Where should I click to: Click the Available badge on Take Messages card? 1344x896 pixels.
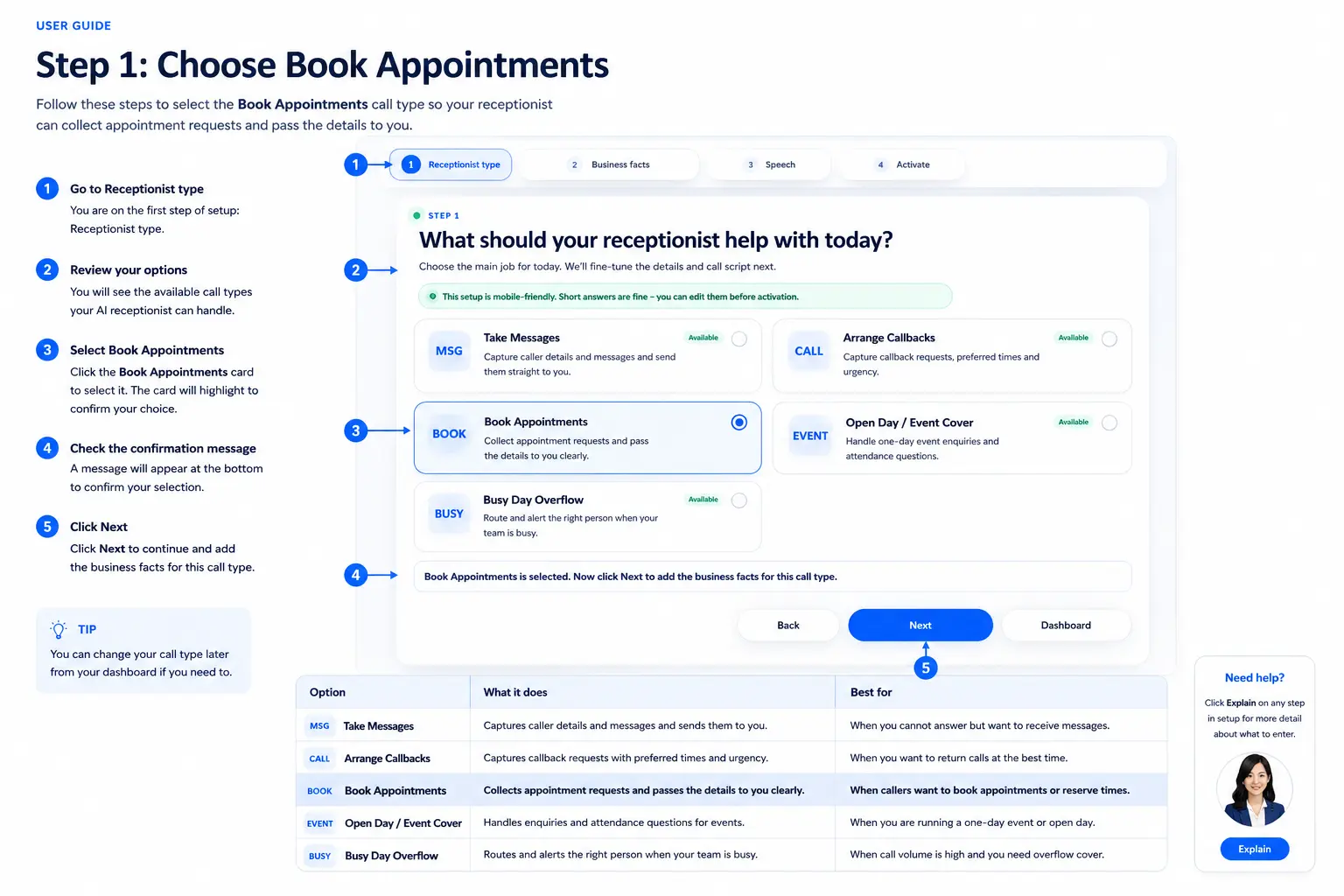click(x=703, y=338)
